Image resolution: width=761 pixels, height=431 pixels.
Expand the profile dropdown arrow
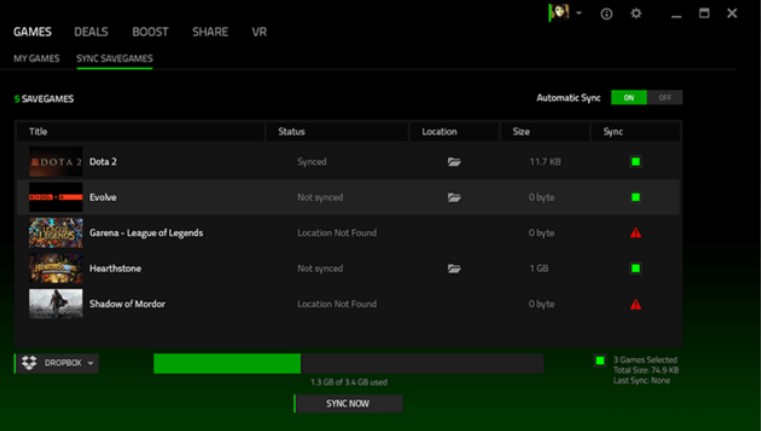pos(579,13)
